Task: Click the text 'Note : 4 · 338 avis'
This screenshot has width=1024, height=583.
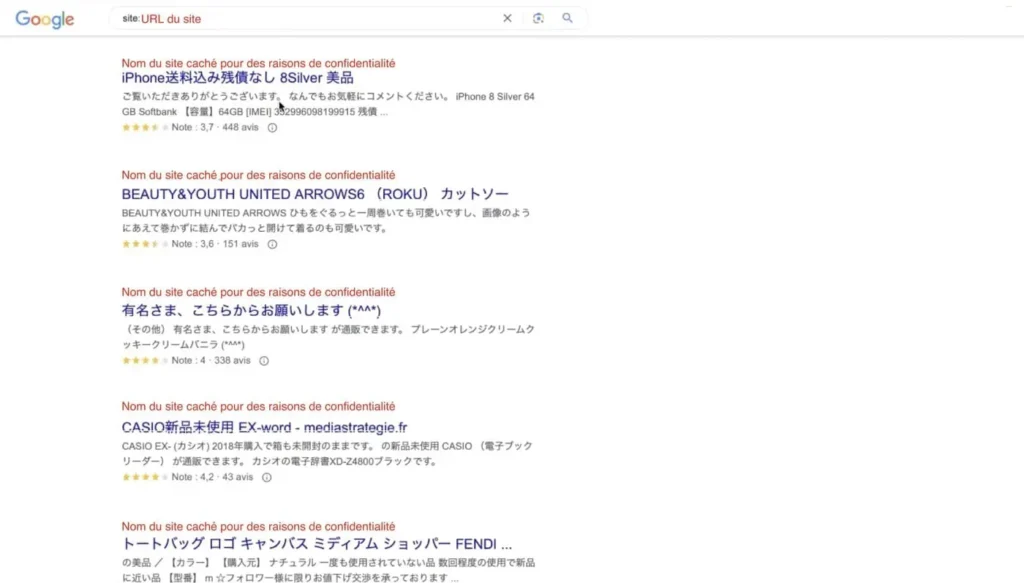Action: click(211, 360)
